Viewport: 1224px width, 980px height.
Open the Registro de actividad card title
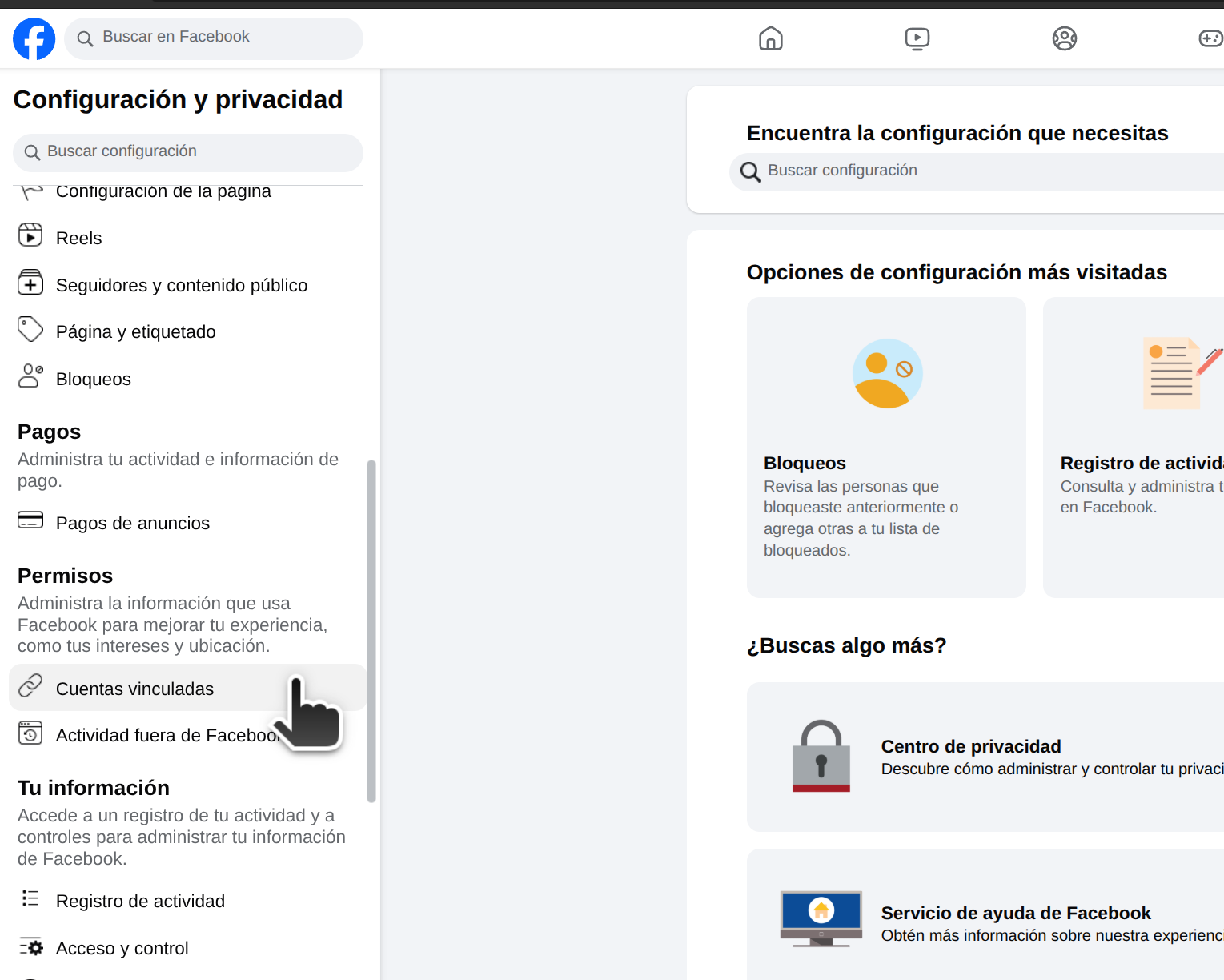(x=1142, y=463)
